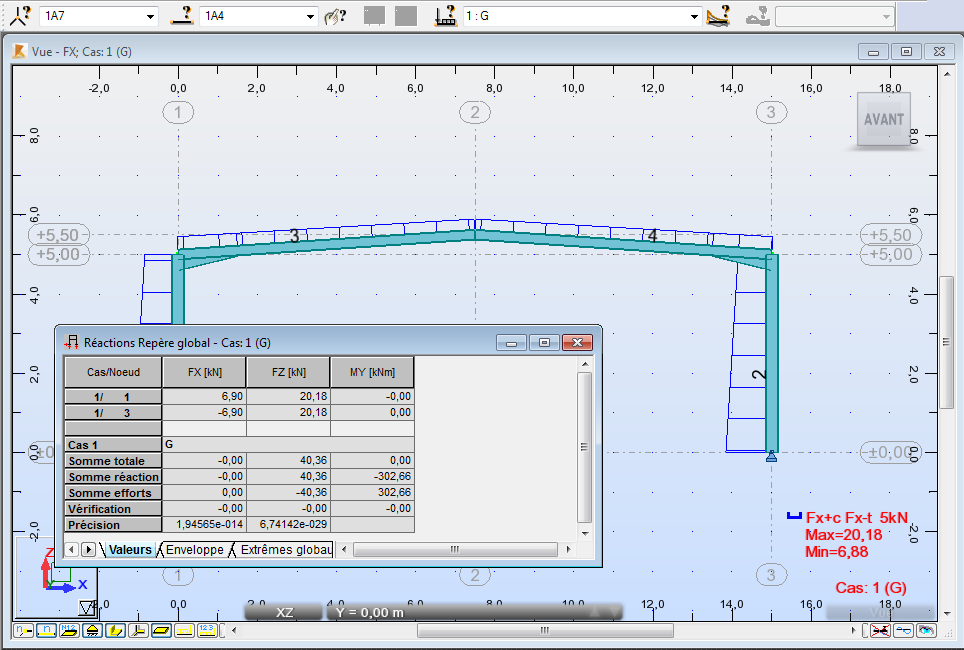Click tab scroll right arrow in Réactions
The height and width of the screenshot is (650, 964).
[x=89, y=550]
